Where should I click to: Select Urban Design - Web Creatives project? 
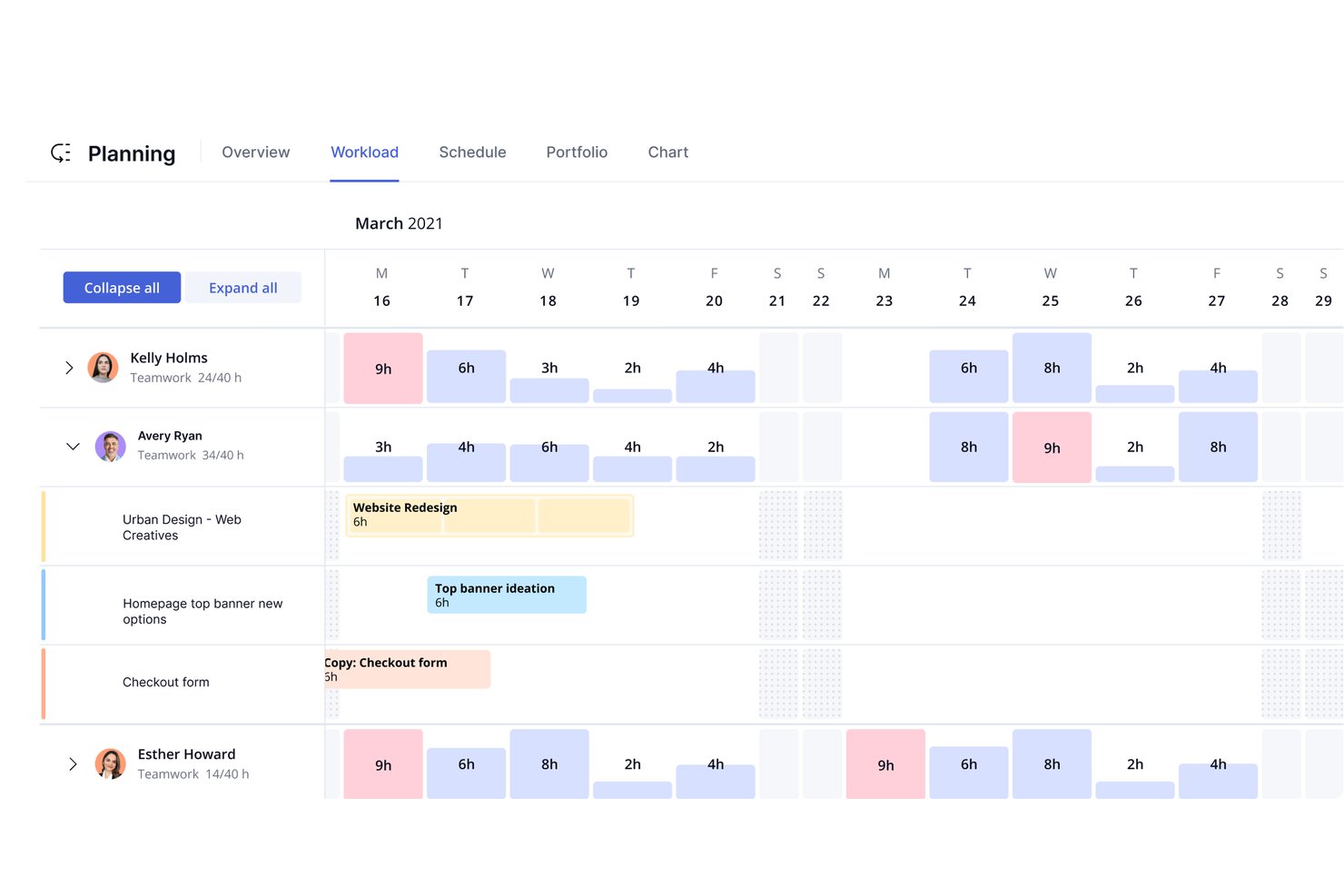182,527
